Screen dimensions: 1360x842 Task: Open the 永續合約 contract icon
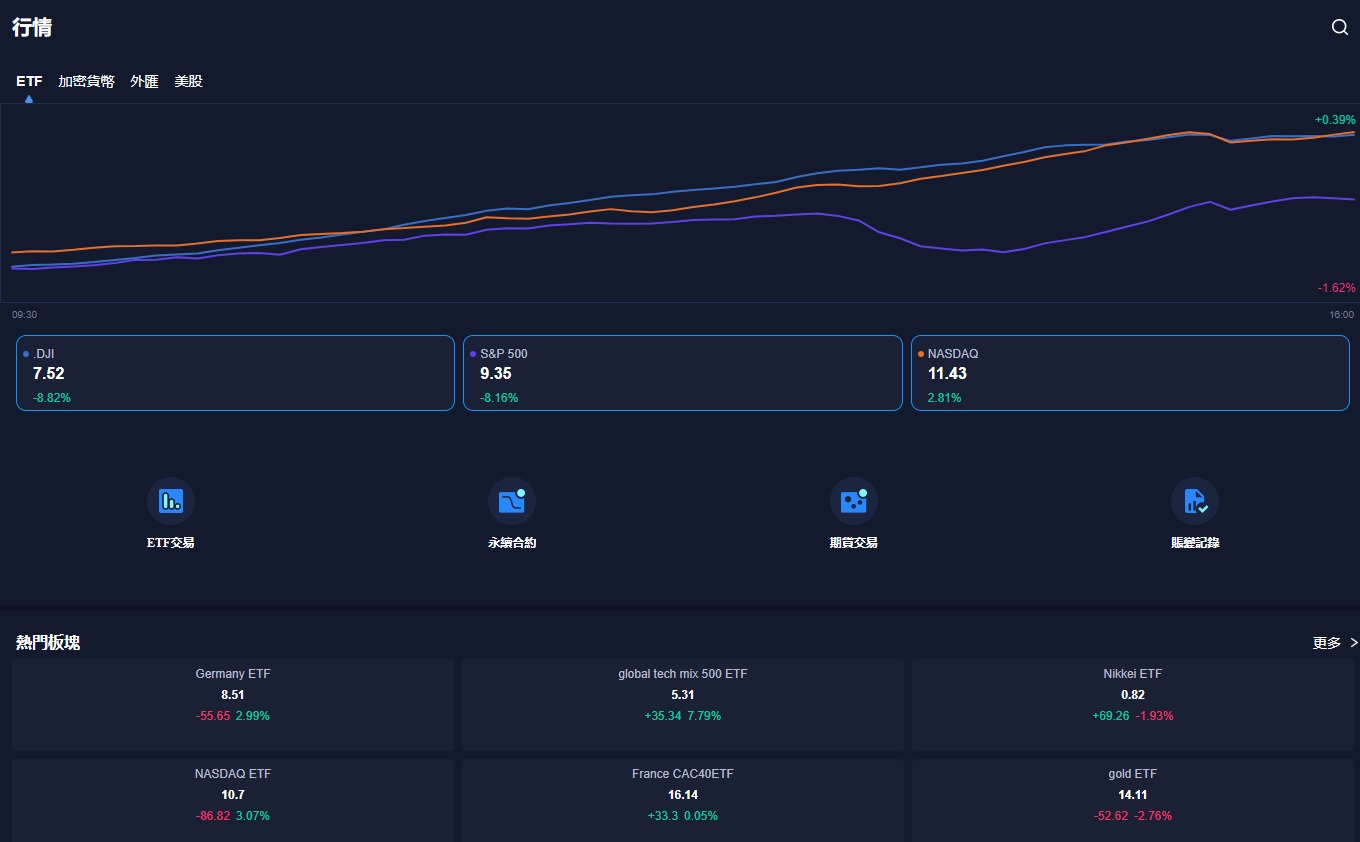(512, 501)
